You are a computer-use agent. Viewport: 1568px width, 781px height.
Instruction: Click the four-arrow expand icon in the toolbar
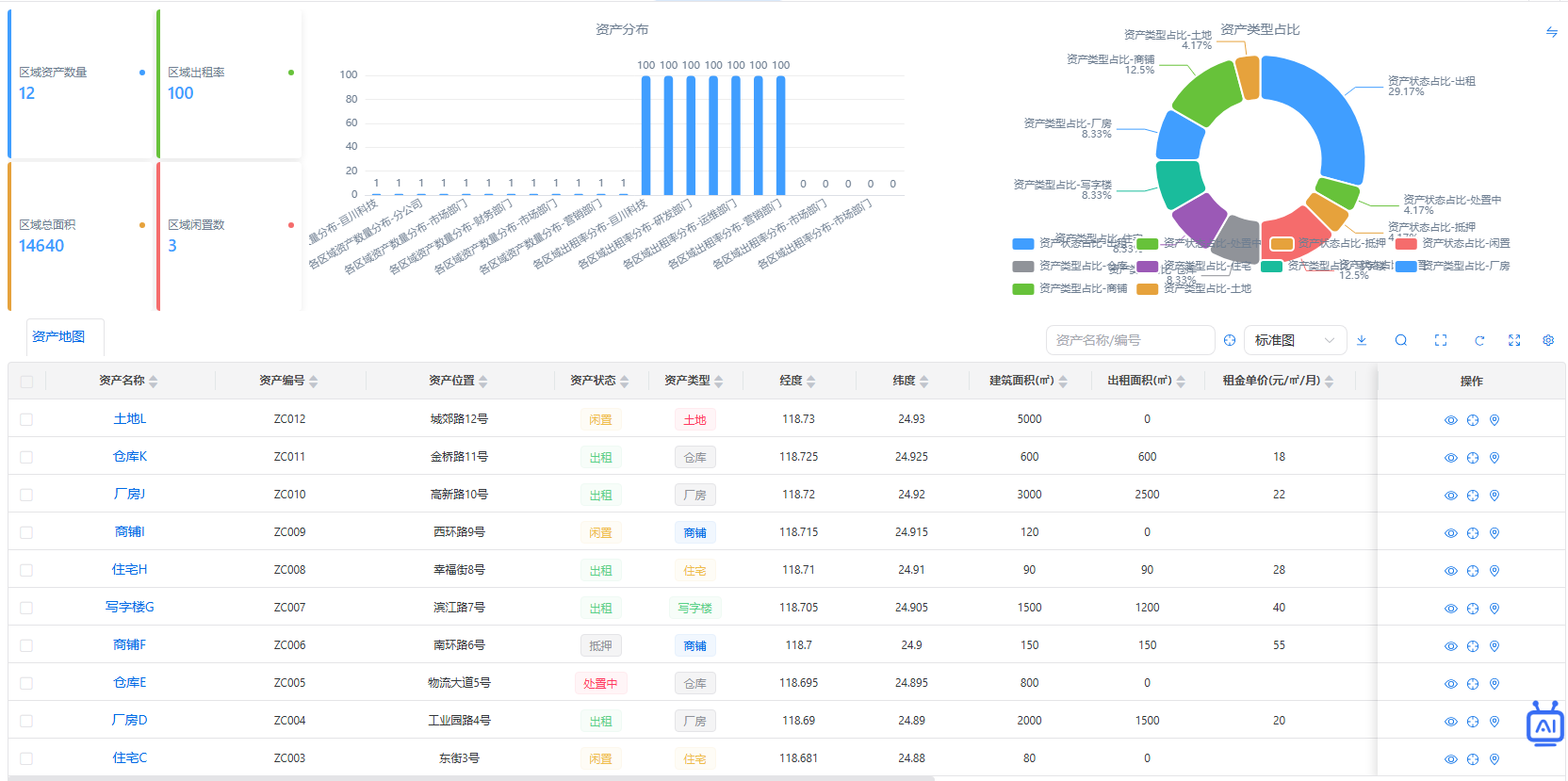click(x=1514, y=340)
